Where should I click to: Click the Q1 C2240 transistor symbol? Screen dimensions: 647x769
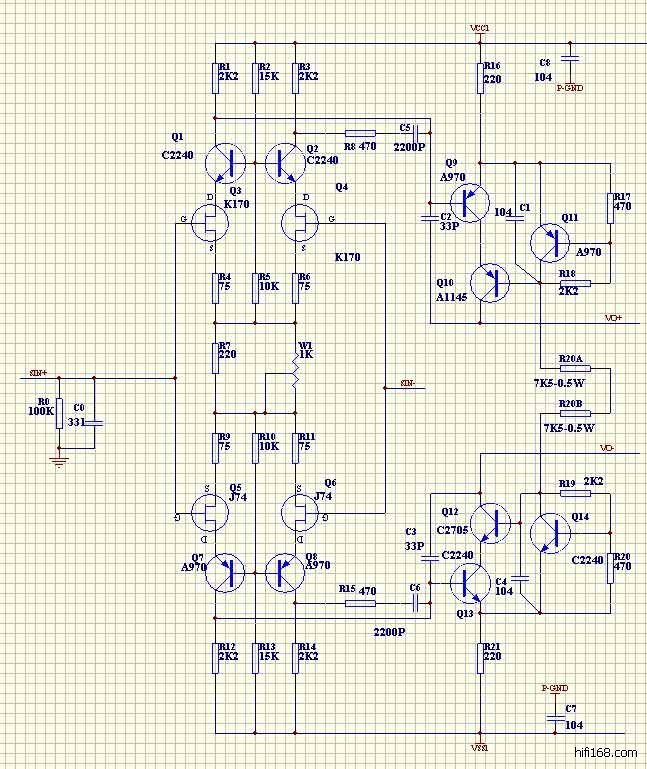click(223, 162)
